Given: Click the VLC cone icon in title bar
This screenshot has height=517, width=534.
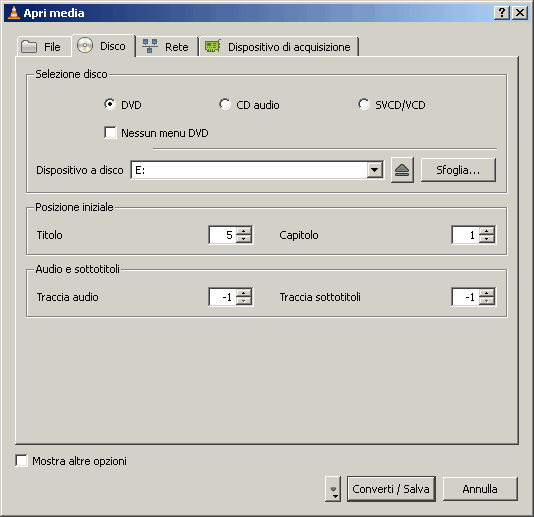Looking at the screenshot, I should pyautogui.click(x=14, y=13).
